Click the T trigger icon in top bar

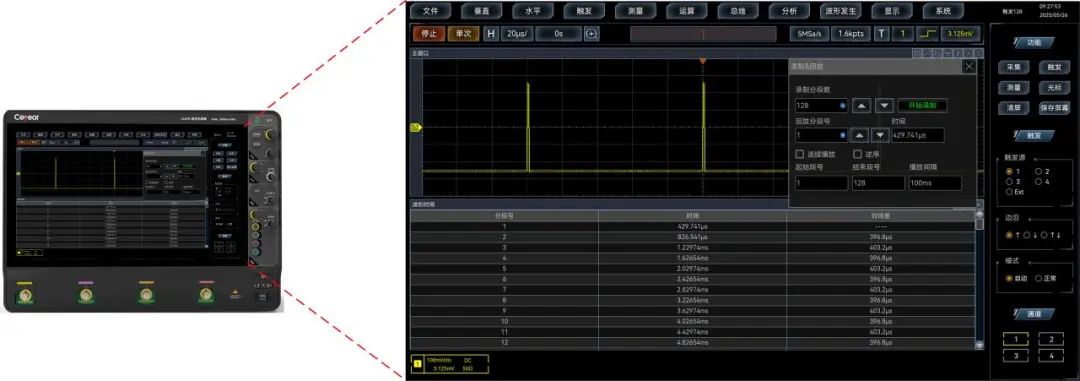click(882, 34)
